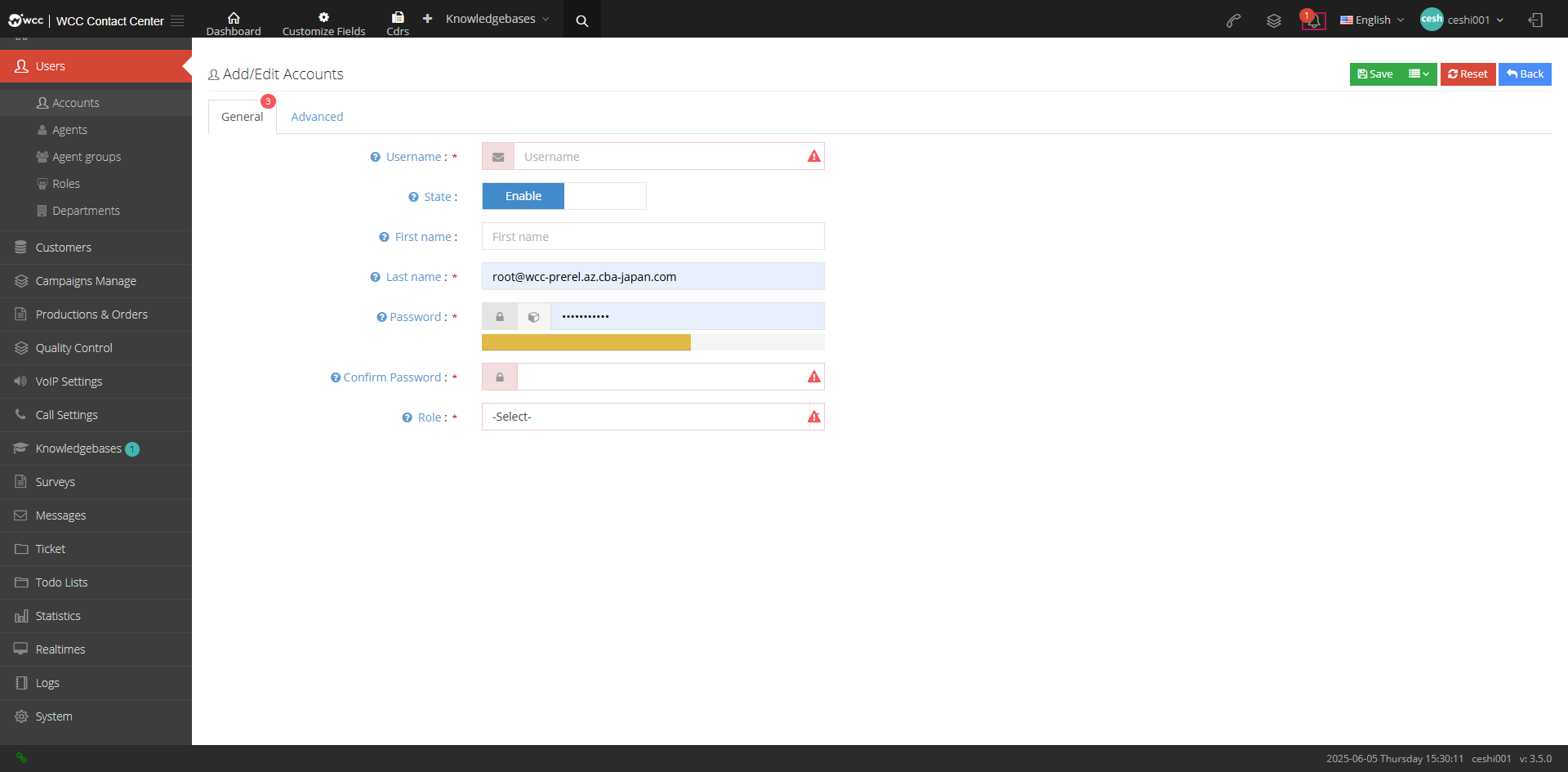Click Role help question icon

pyautogui.click(x=407, y=417)
